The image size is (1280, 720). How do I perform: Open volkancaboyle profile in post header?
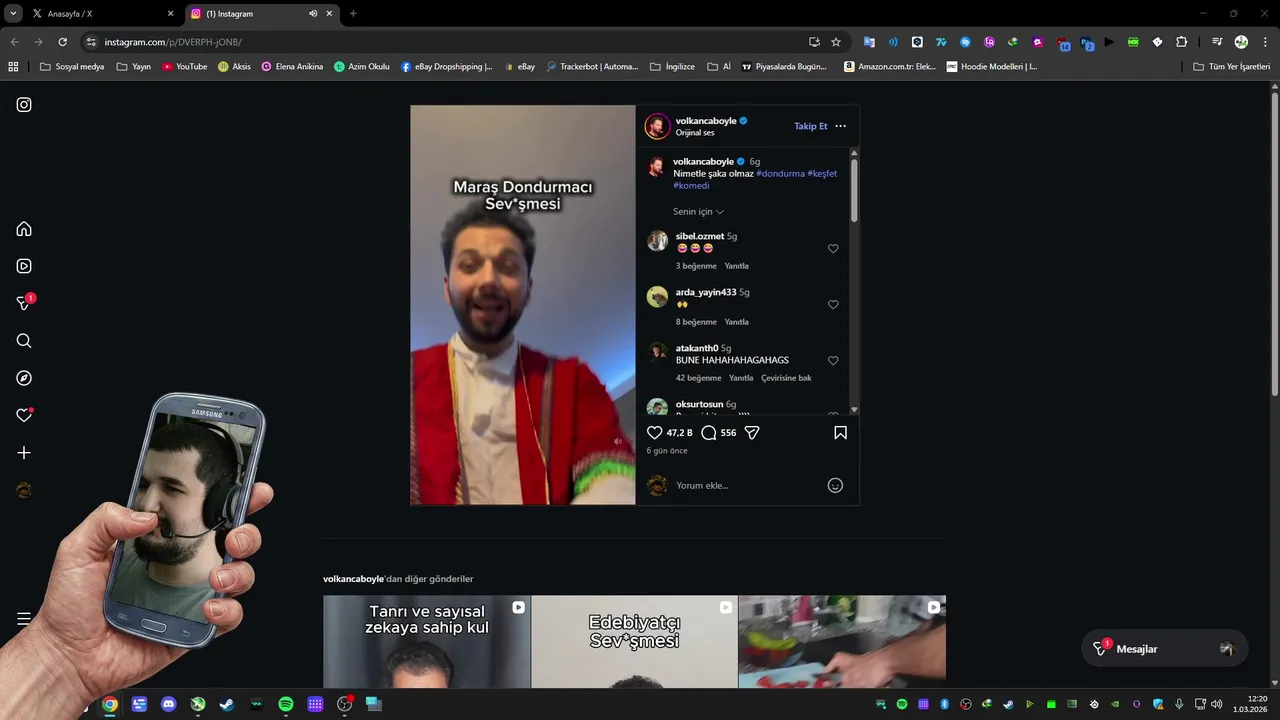[x=706, y=121]
